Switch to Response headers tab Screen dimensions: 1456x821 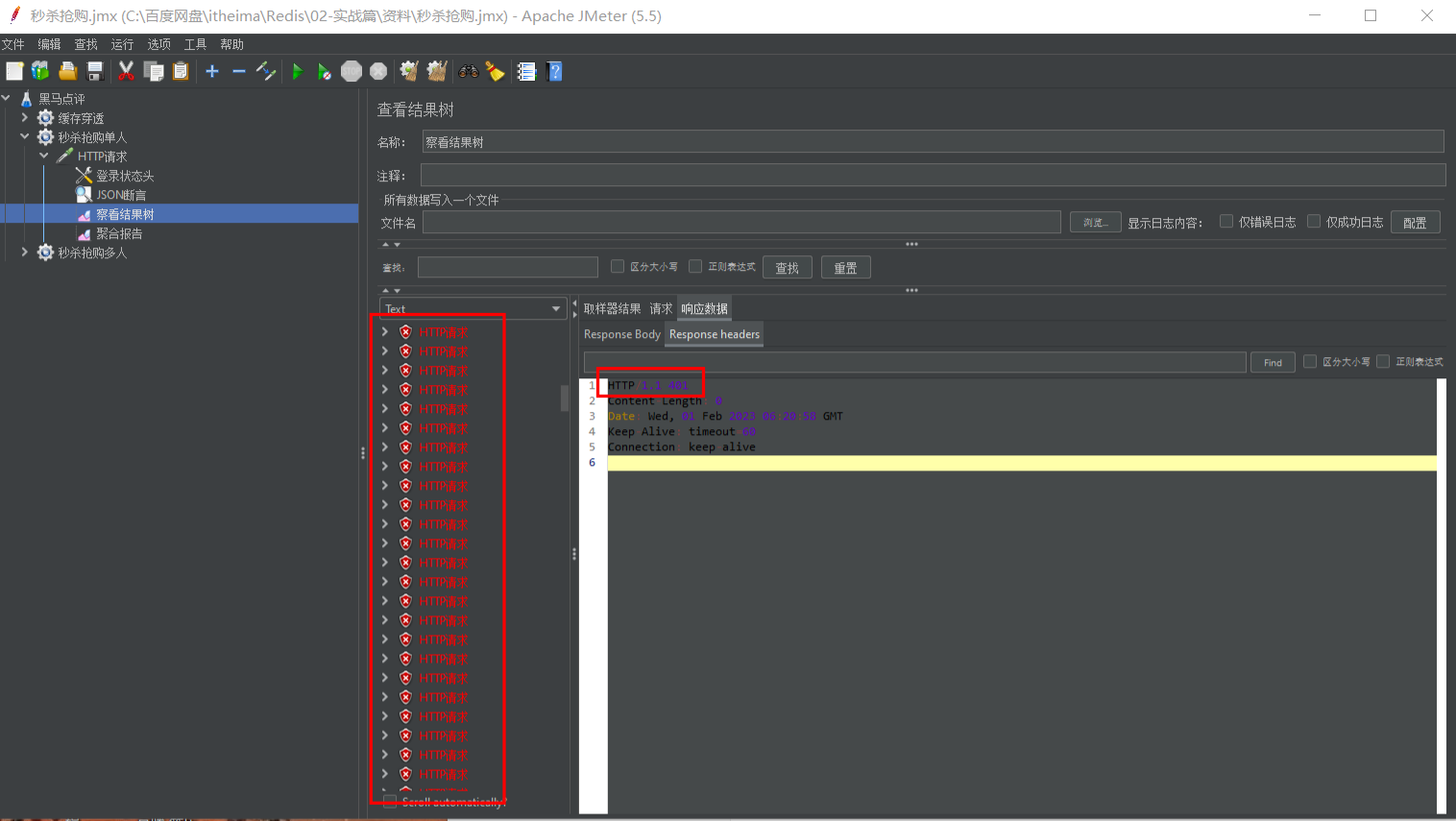pos(715,334)
